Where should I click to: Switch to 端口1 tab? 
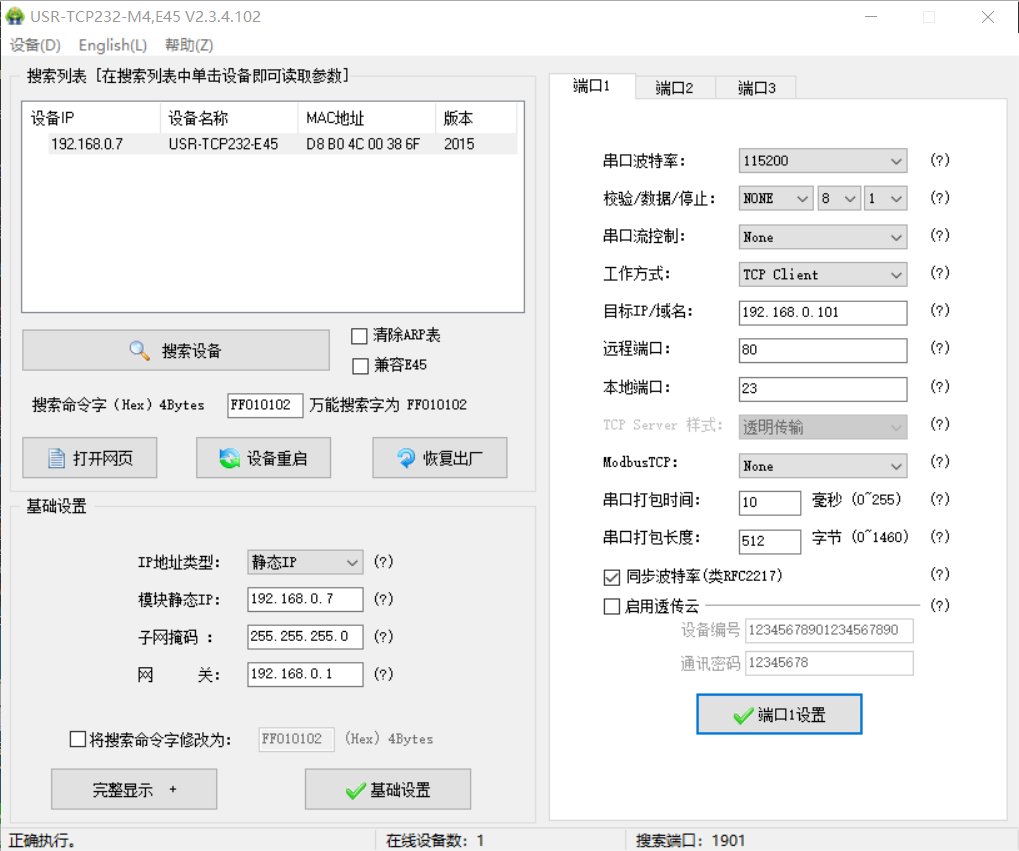pyautogui.click(x=591, y=86)
